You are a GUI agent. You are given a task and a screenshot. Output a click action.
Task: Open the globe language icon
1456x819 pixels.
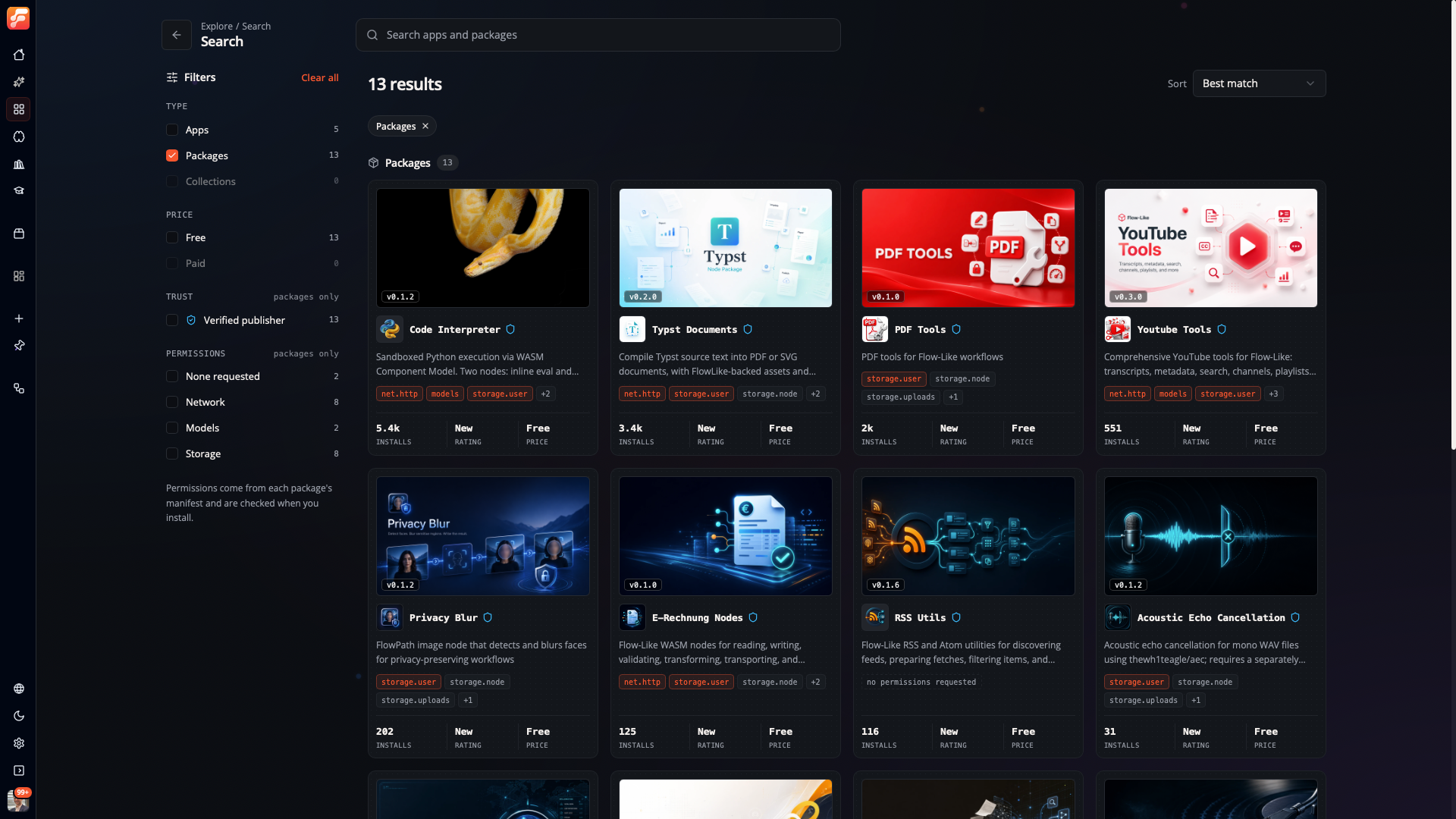click(19, 689)
